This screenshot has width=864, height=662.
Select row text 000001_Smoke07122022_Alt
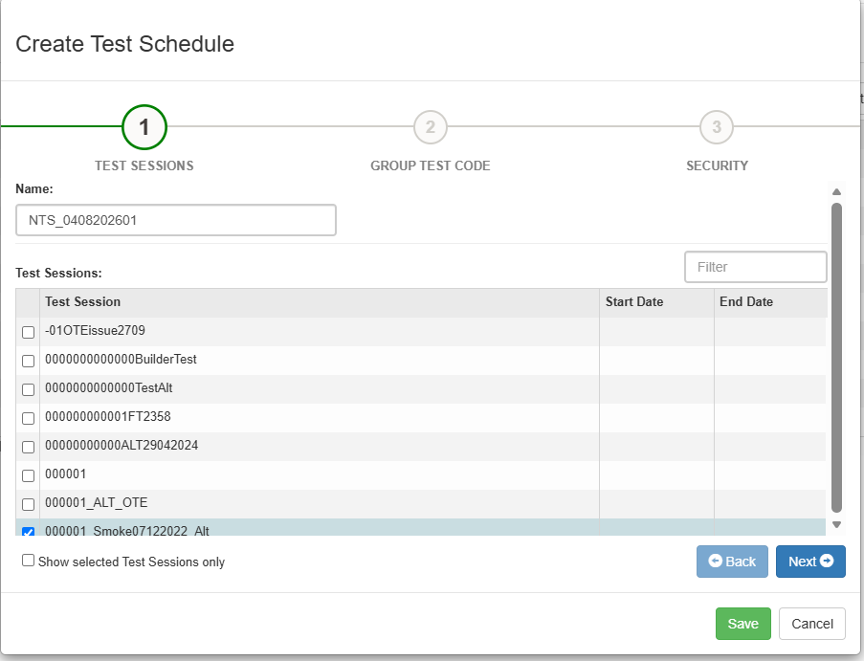[x=127, y=531]
